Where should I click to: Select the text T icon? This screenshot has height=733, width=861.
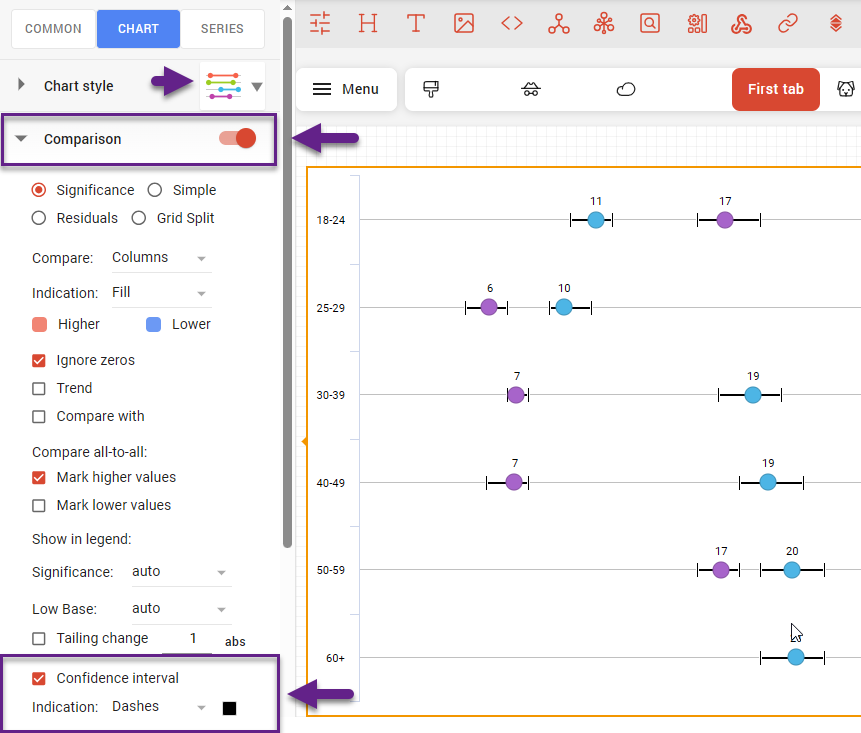416,23
